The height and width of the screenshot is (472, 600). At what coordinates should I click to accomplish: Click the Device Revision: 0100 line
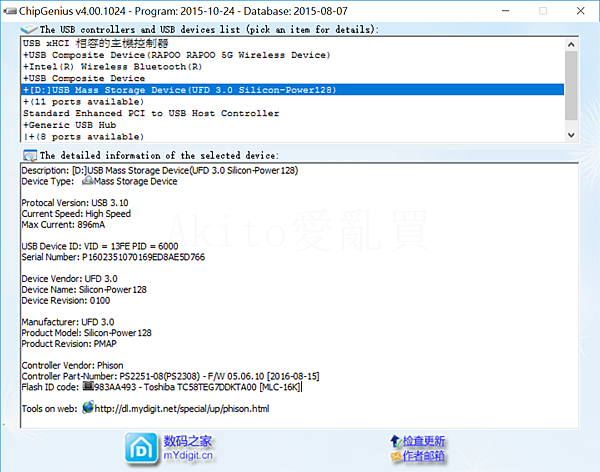coord(66,301)
